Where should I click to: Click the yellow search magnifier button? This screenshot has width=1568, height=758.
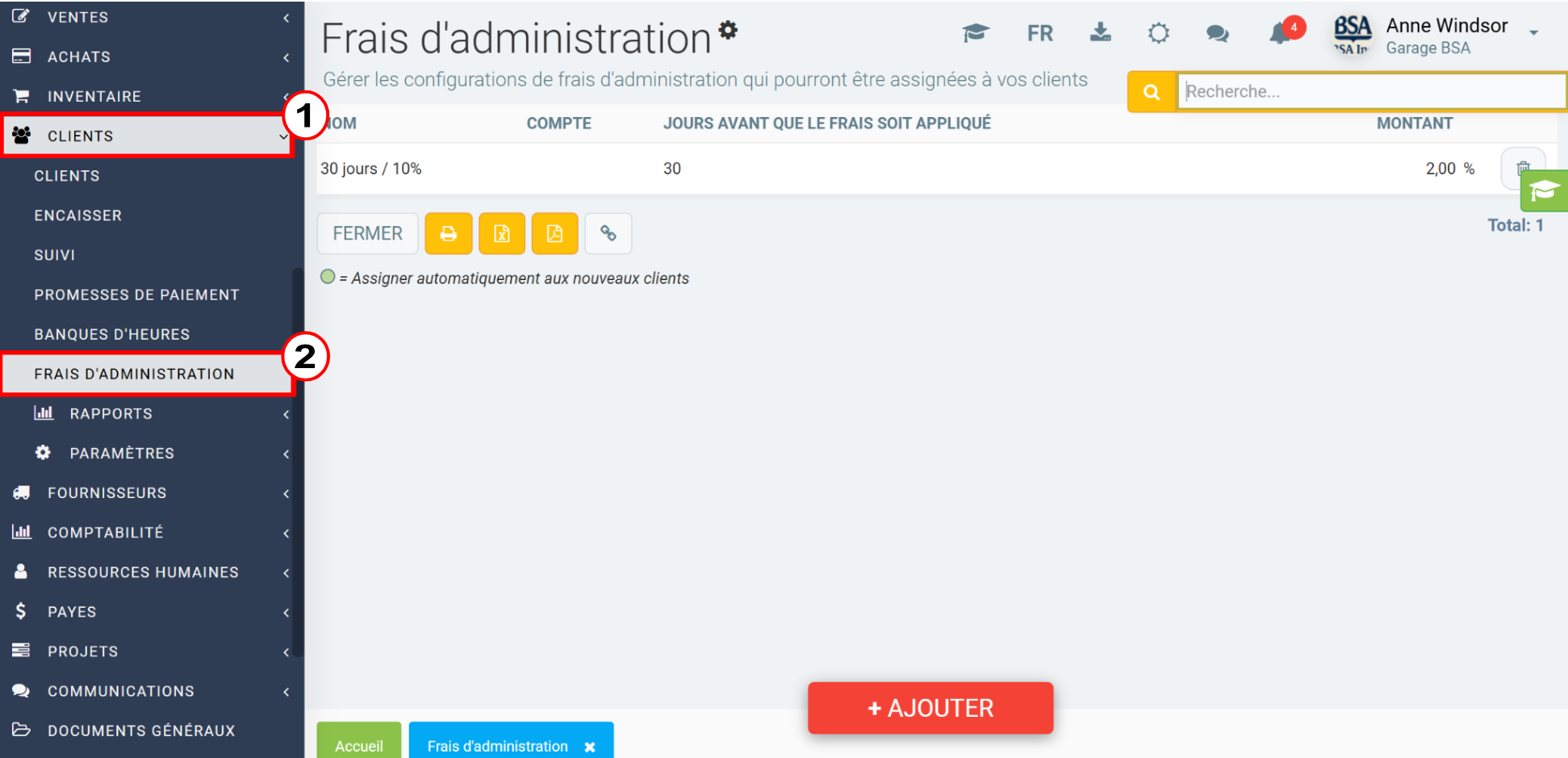[1152, 92]
